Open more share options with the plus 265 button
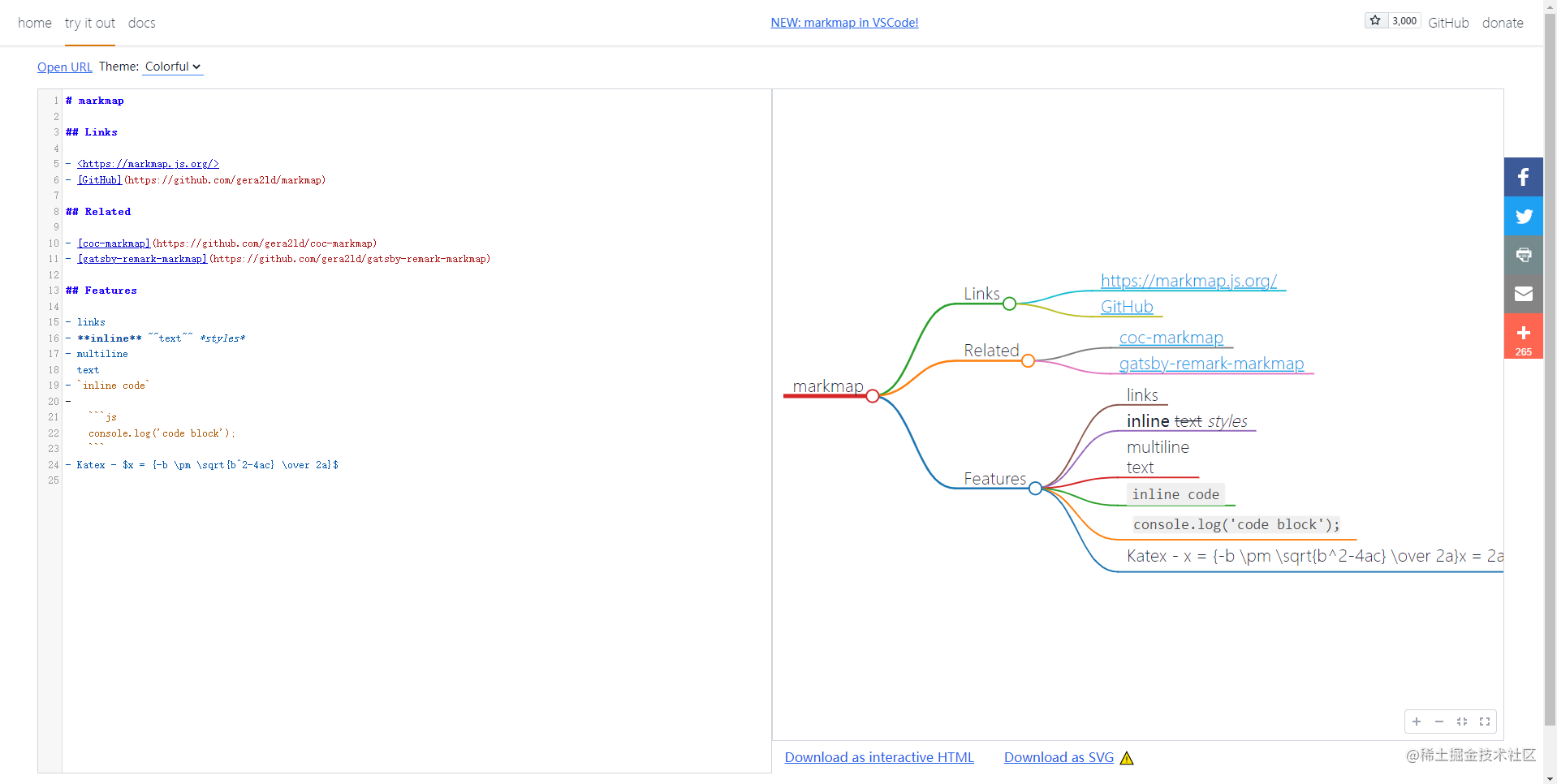 pos(1523,335)
